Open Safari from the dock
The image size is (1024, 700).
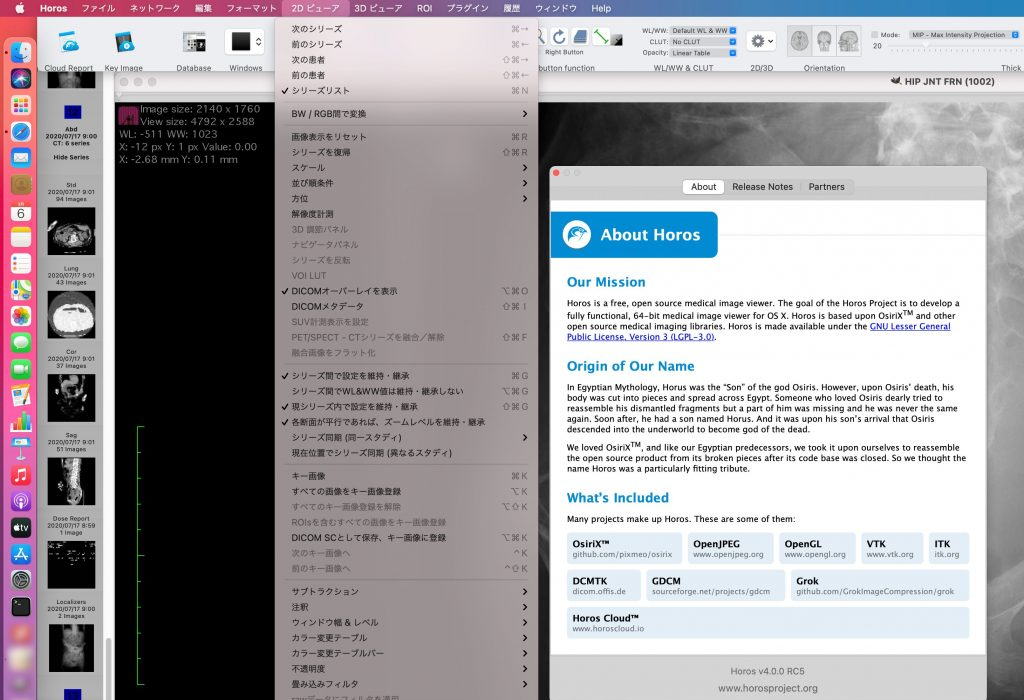coord(21,131)
